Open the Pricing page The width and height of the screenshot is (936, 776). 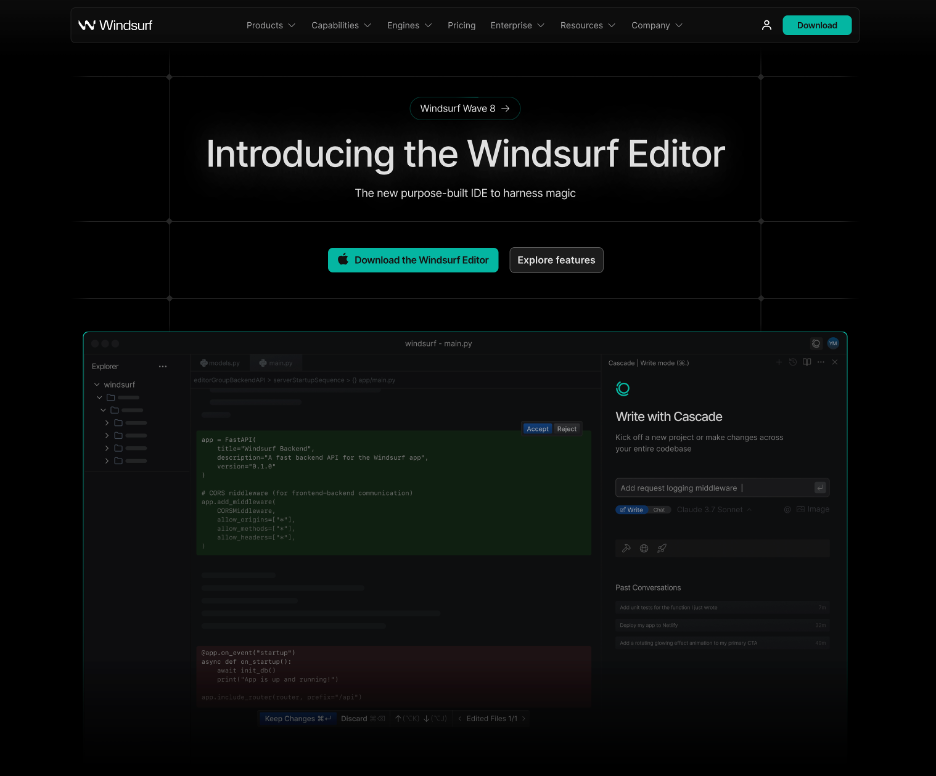[461, 25]
